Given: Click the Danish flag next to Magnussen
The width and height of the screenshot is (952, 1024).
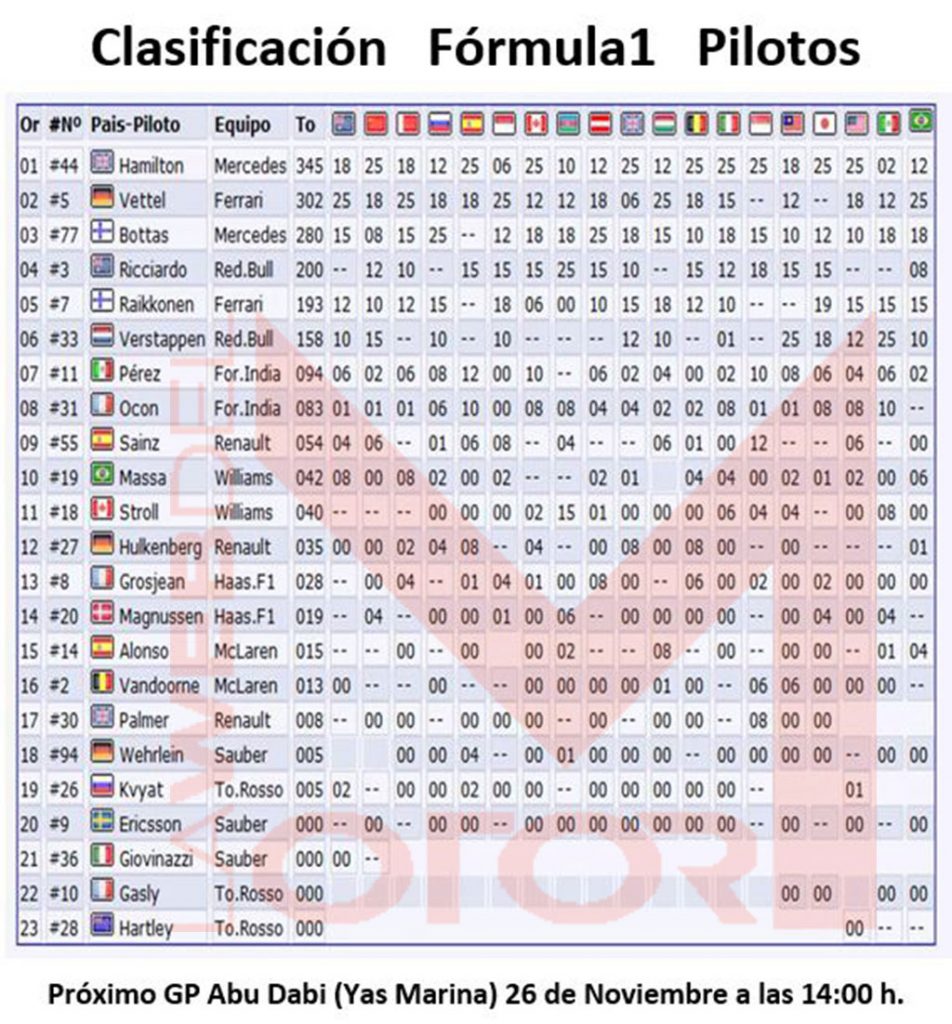Looking at the screenshot, I should coord(102,615).
